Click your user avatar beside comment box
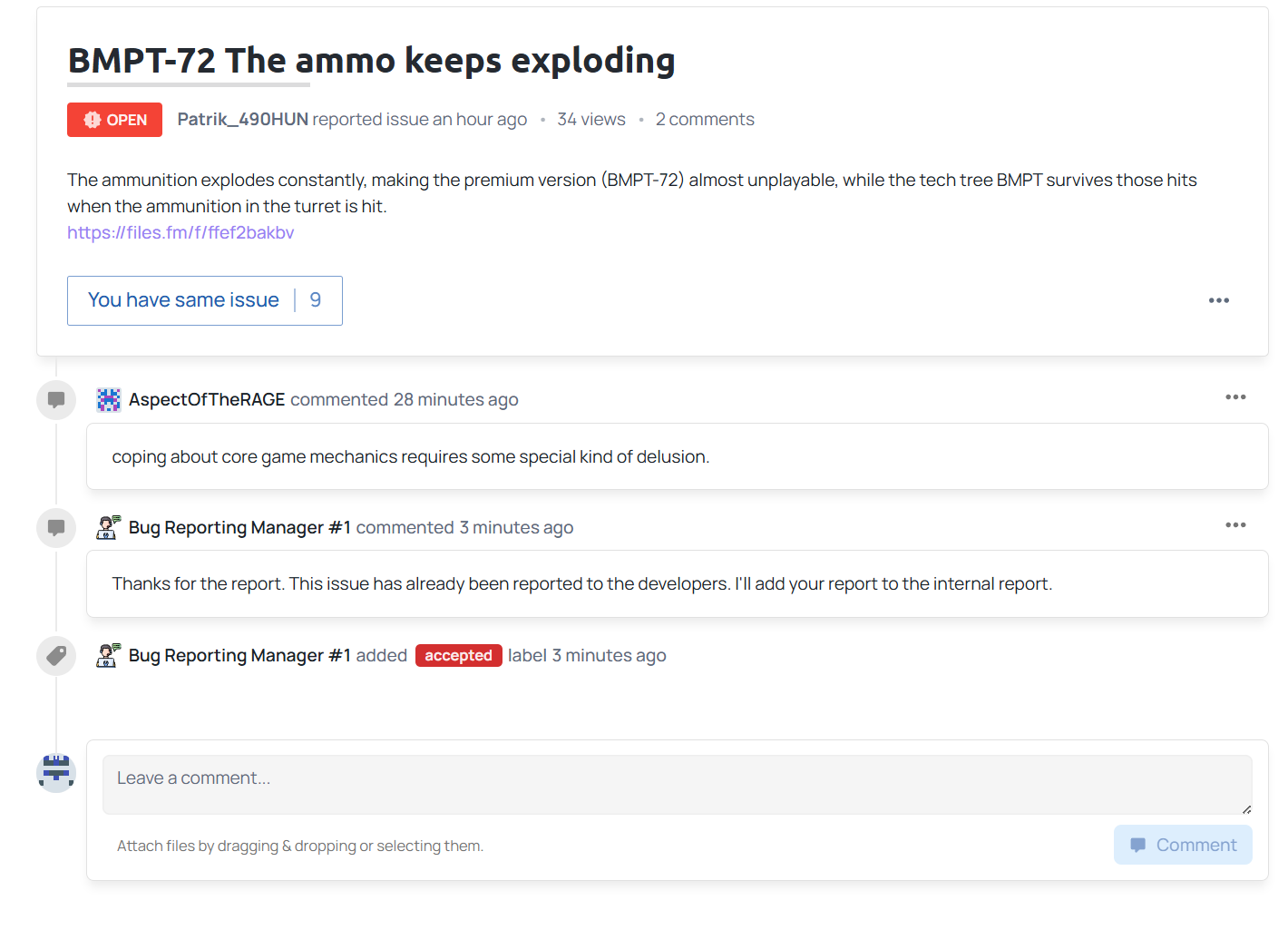 tap(56, 773)
